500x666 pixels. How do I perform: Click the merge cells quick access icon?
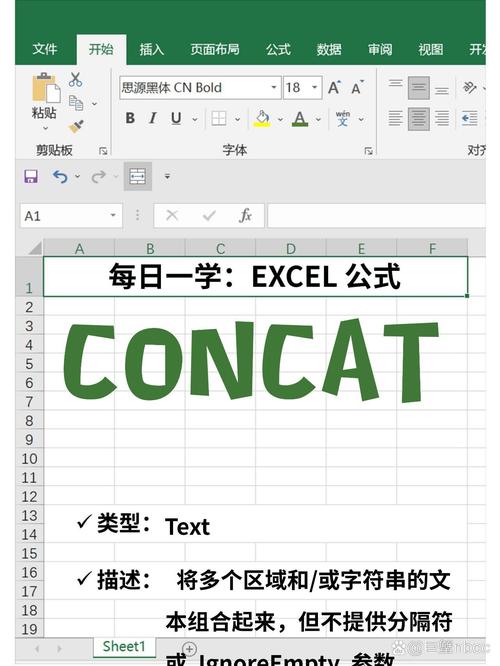point(138,176)
